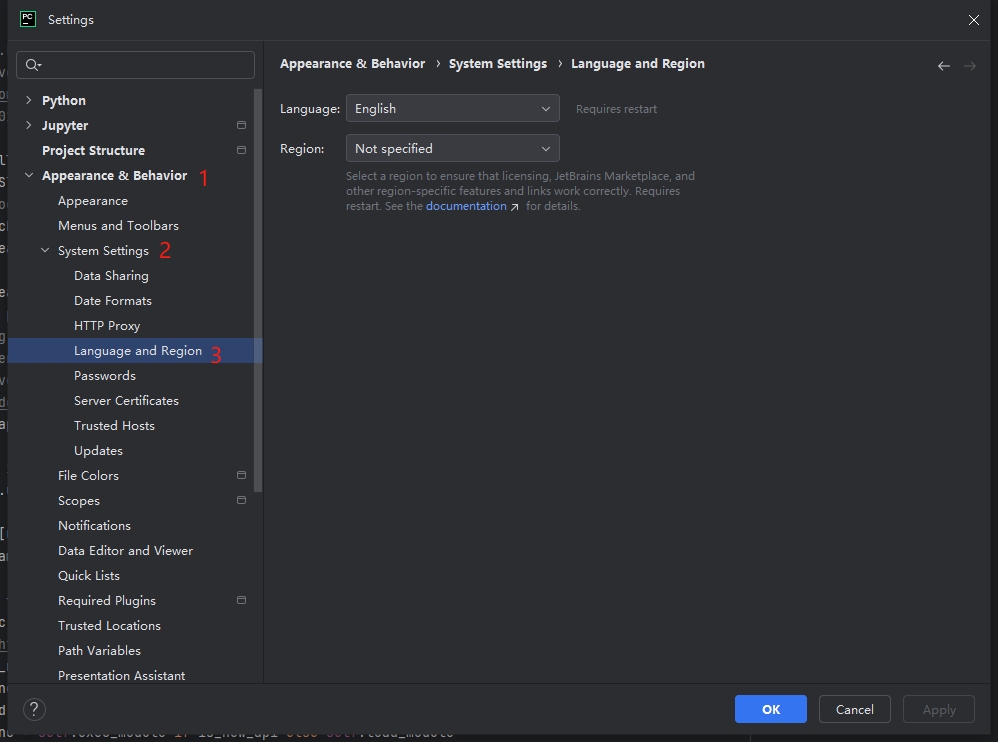Open Data Sharing settings

[111, 276]
